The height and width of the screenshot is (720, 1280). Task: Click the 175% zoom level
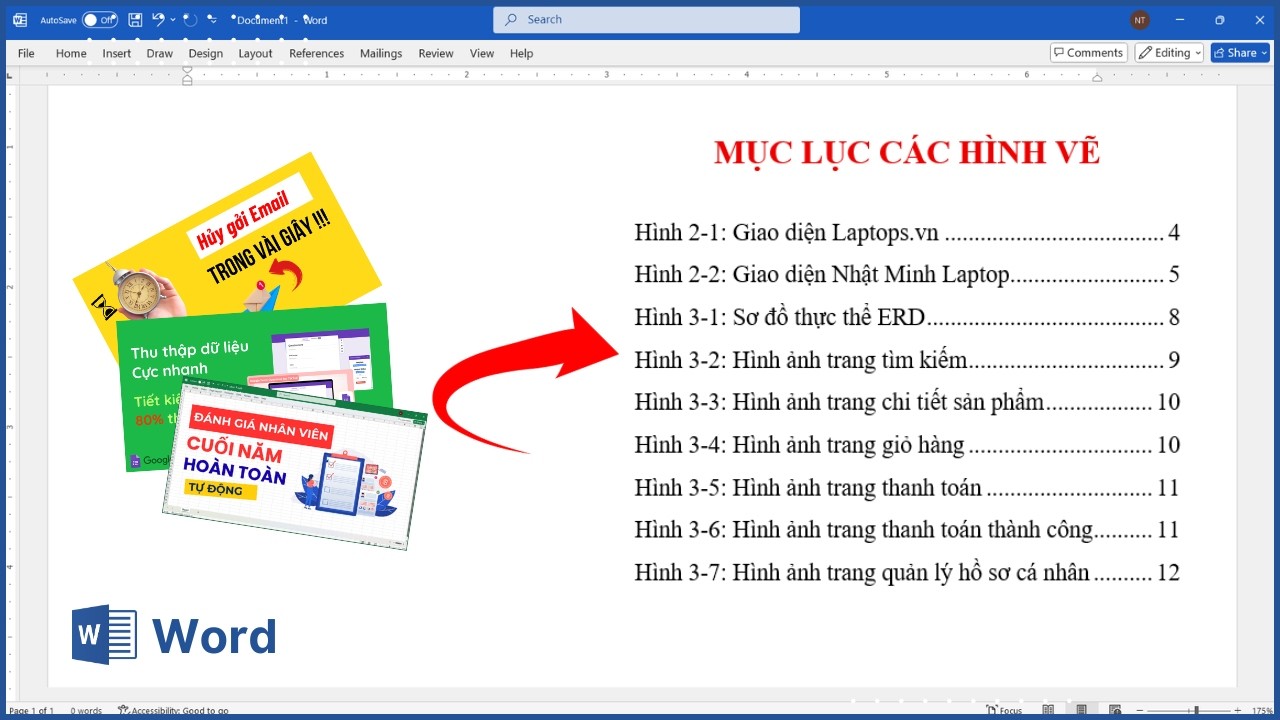1261,711
